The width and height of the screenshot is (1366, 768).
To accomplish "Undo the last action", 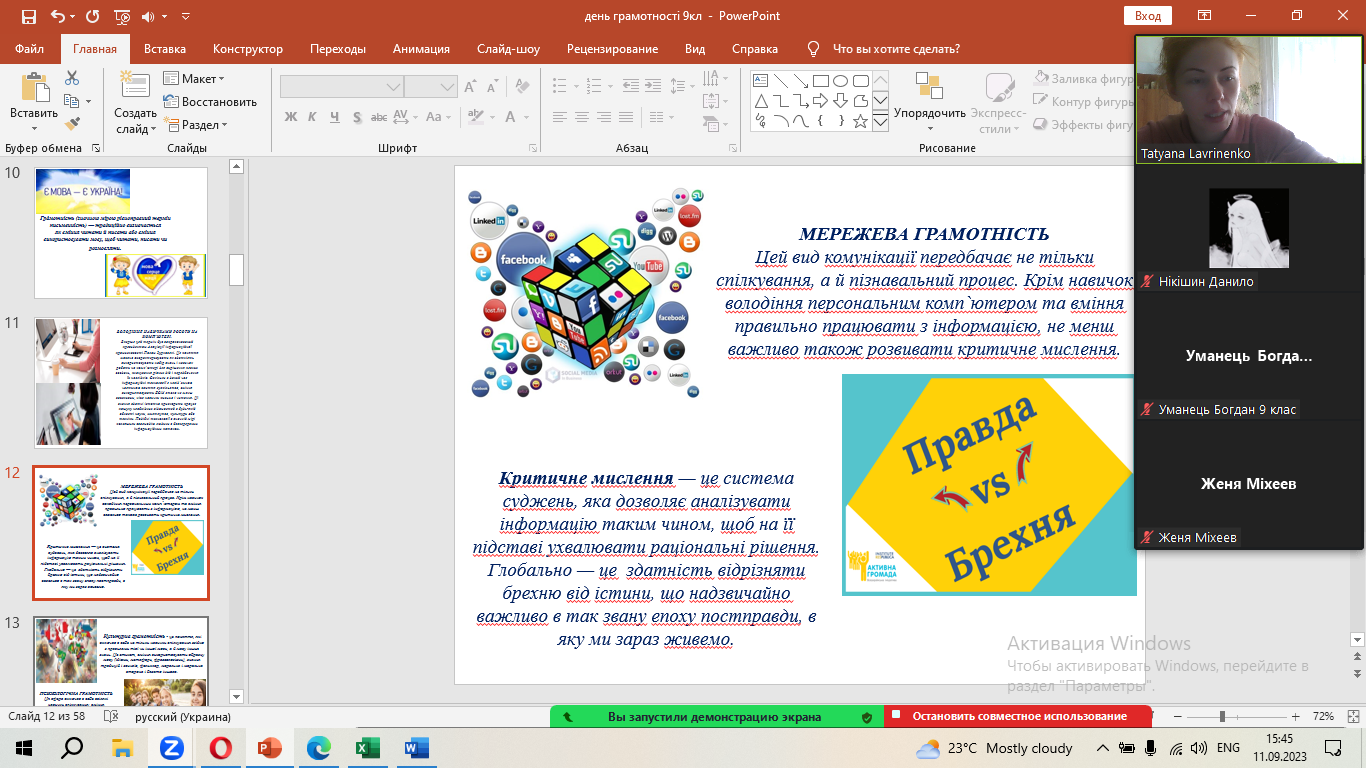I will coord(57,16).
